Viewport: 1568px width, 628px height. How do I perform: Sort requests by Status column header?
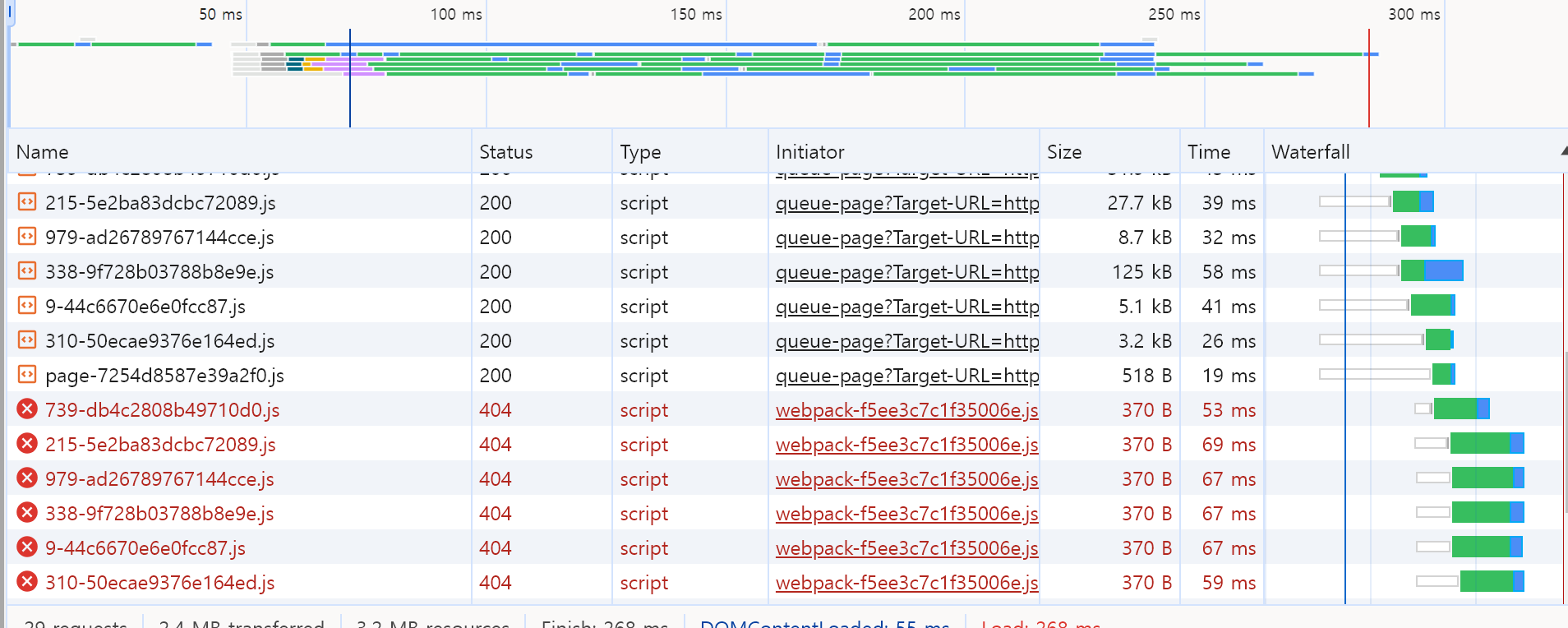coord(505,152)
